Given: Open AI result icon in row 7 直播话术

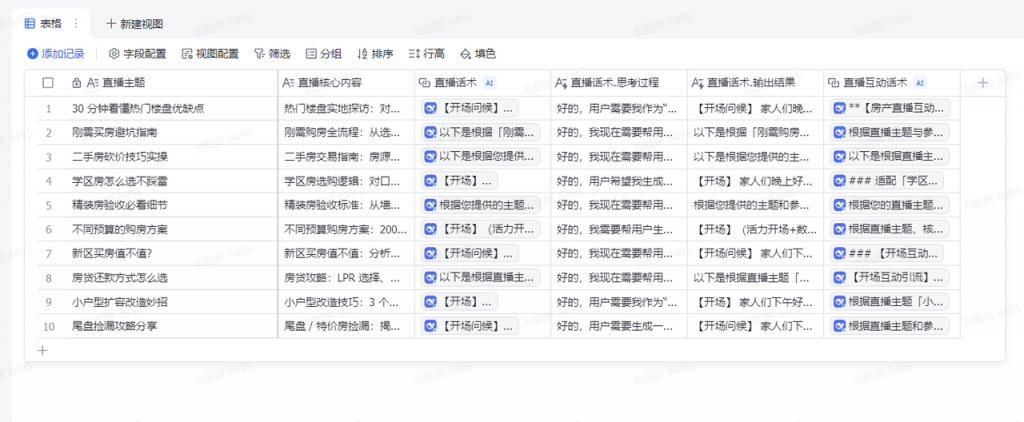Looking at the screenshot, I should coord(430,253).
